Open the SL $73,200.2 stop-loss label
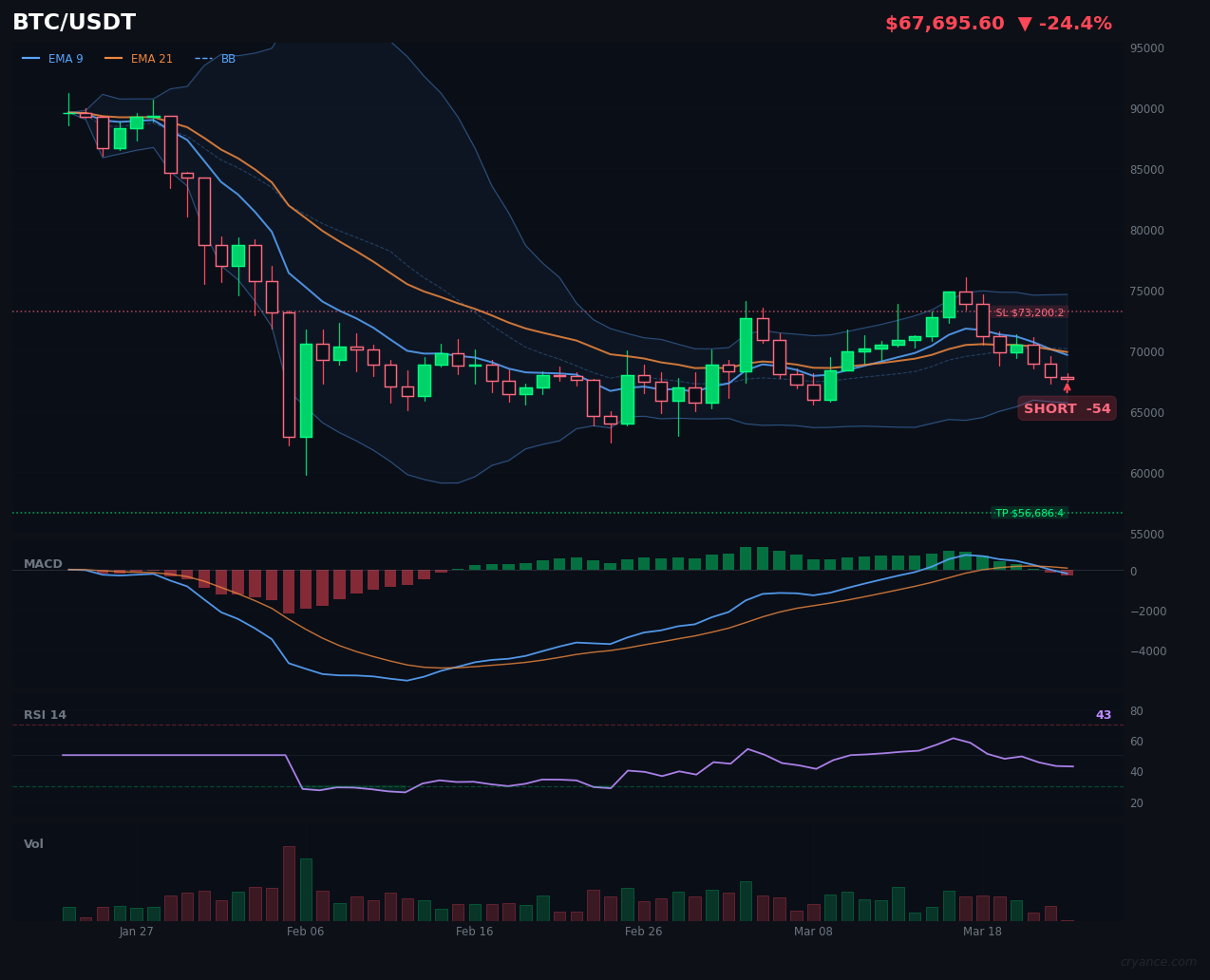Viewport: 1210px width, 980px height. pos(1030,311)
